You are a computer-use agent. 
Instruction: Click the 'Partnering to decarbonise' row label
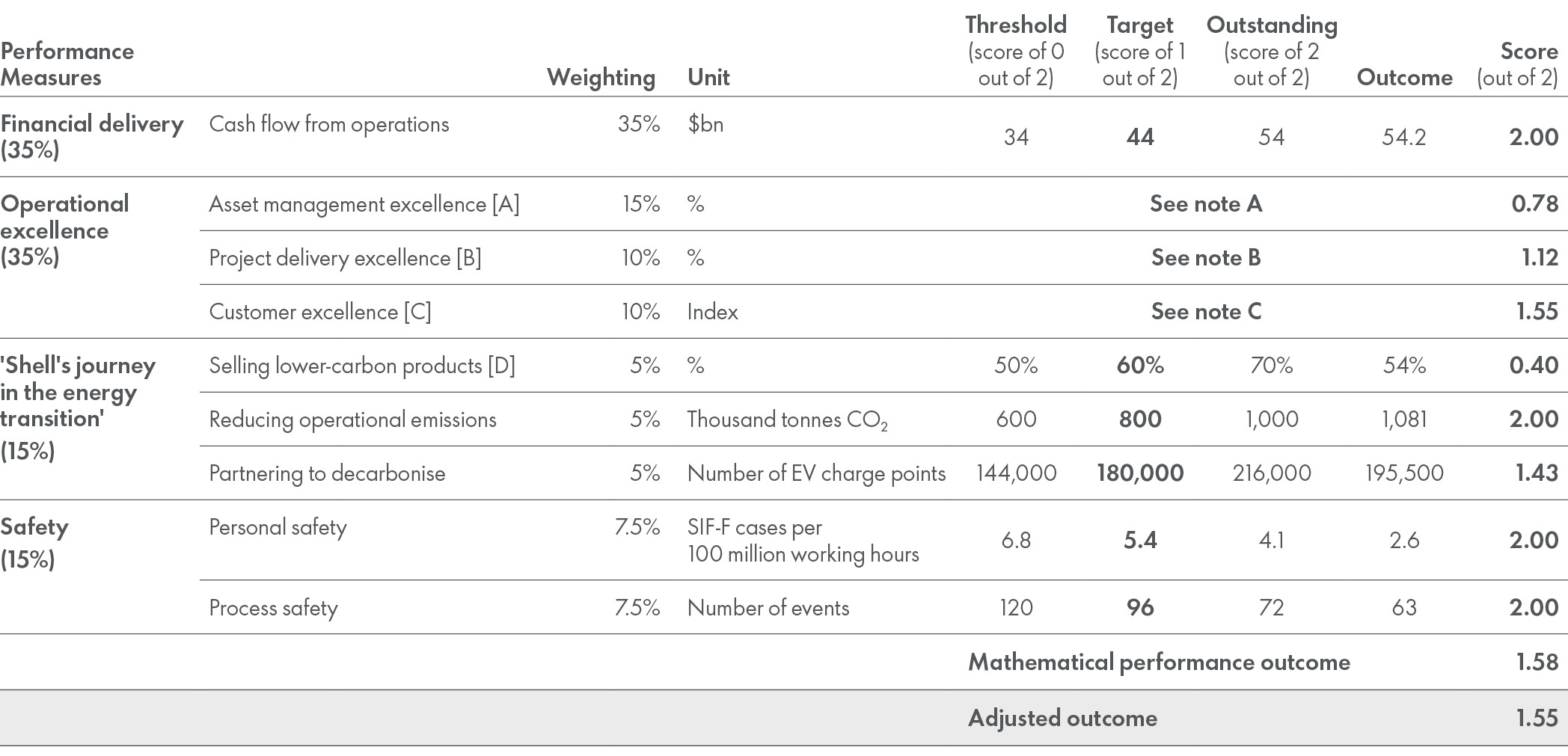pos(327,473)
